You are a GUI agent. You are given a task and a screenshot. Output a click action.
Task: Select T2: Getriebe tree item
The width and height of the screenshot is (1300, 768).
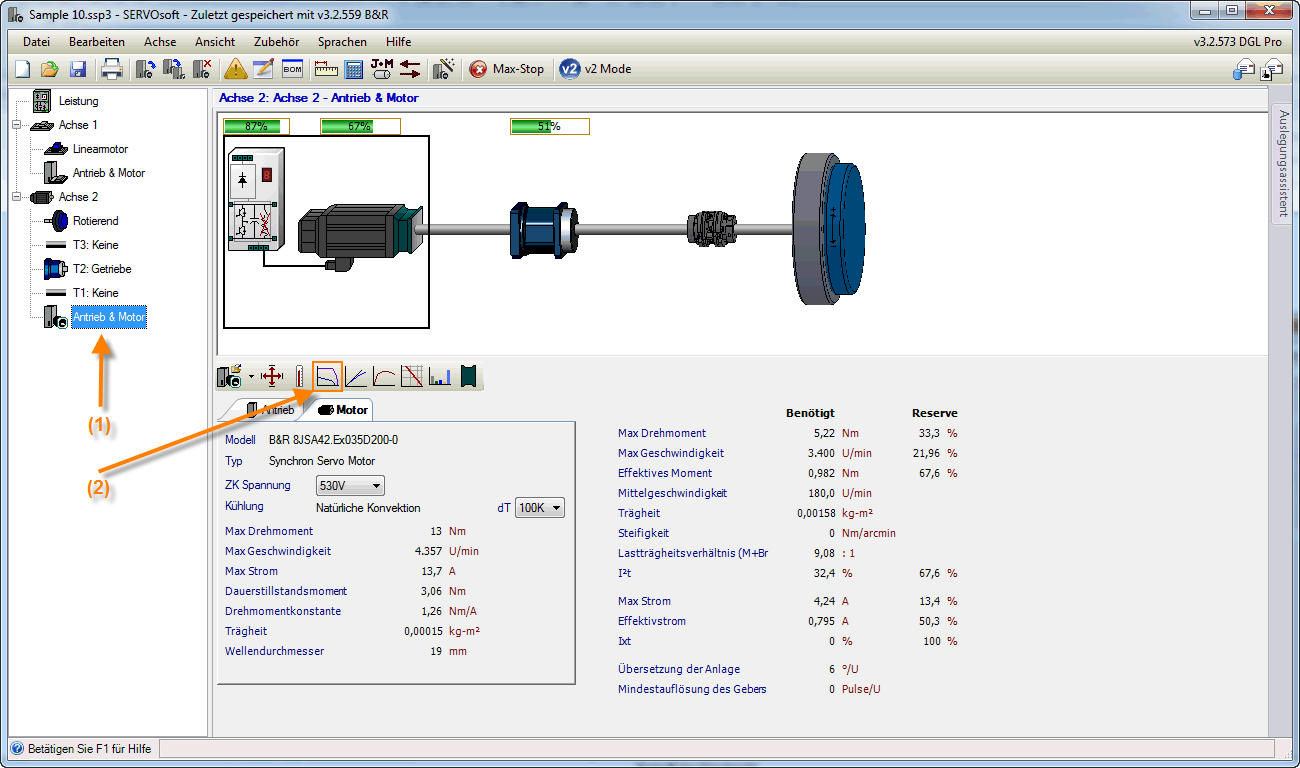pyautogui.click(x=101, y=269)
